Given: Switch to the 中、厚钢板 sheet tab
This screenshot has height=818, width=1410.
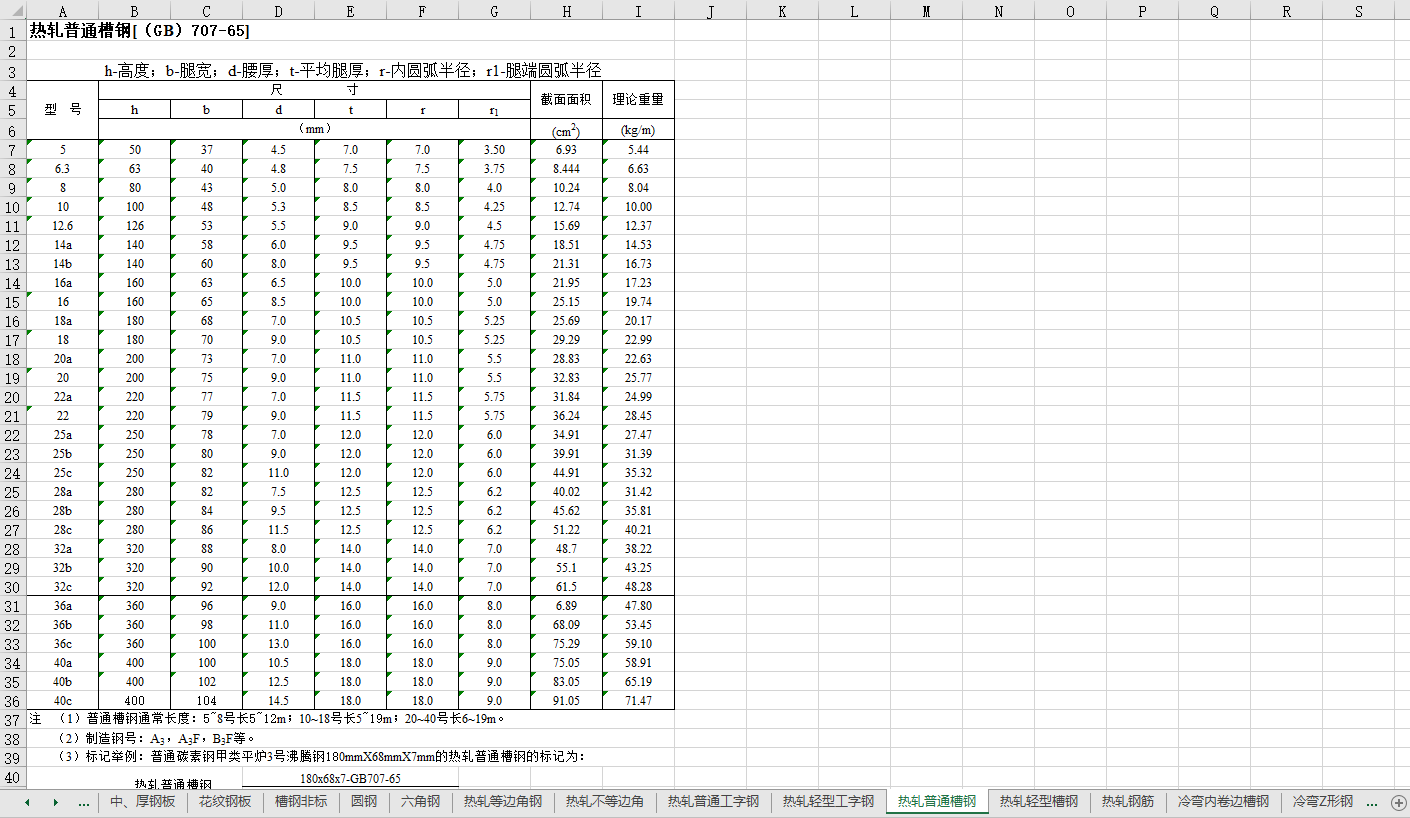Looking at the screenshot, I should click(142, 802).
